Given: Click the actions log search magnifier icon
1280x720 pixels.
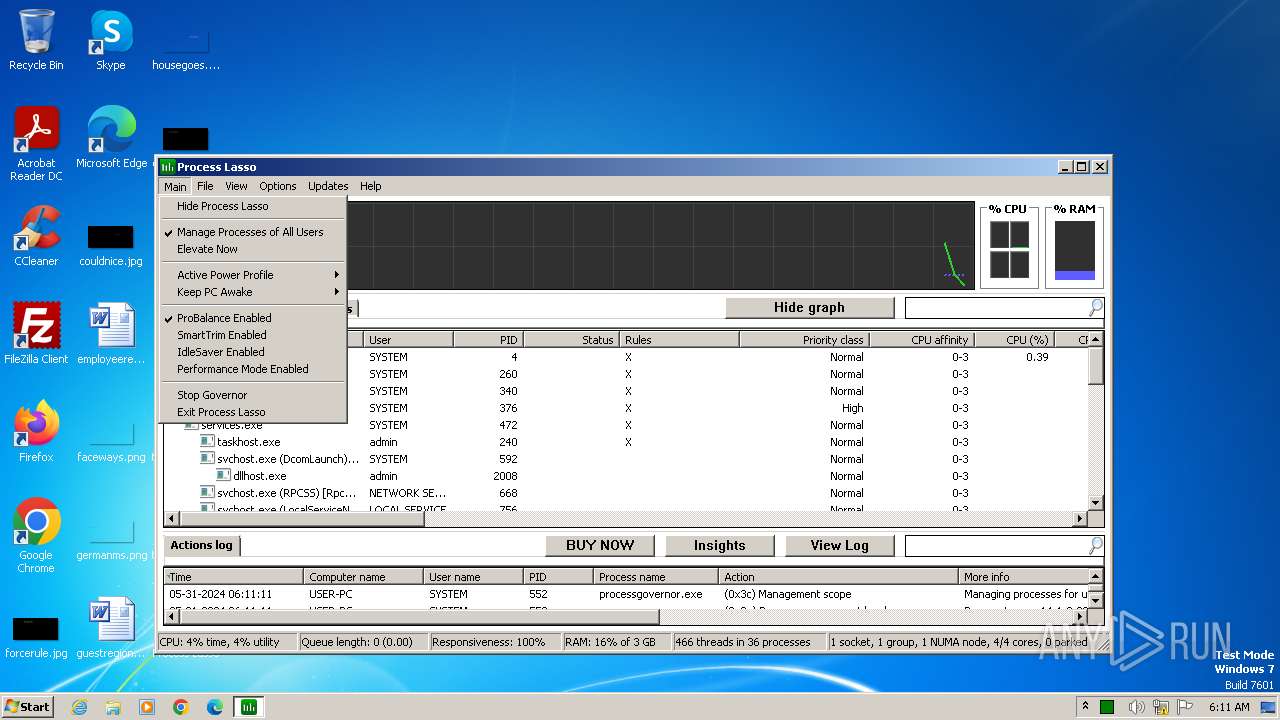Looking at the screenshot, I should [1096, 545].
